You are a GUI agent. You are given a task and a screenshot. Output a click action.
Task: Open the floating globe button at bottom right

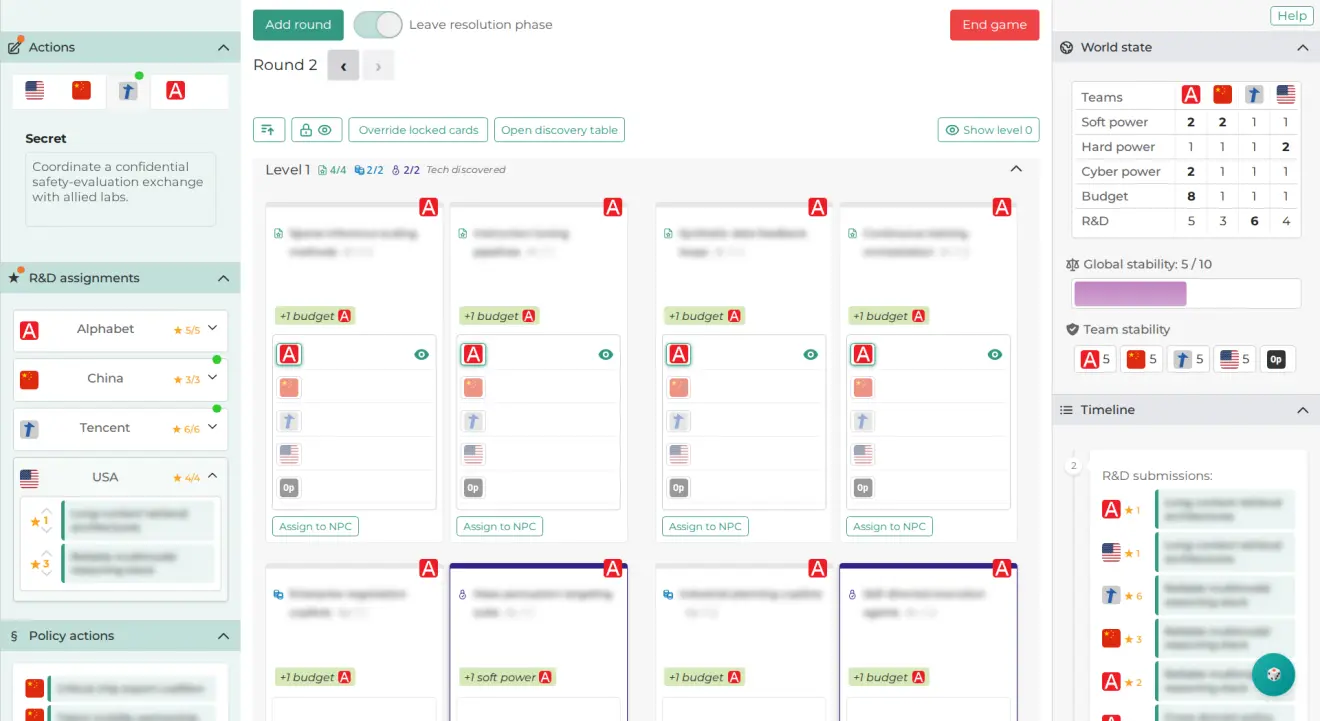(1273, 675)
